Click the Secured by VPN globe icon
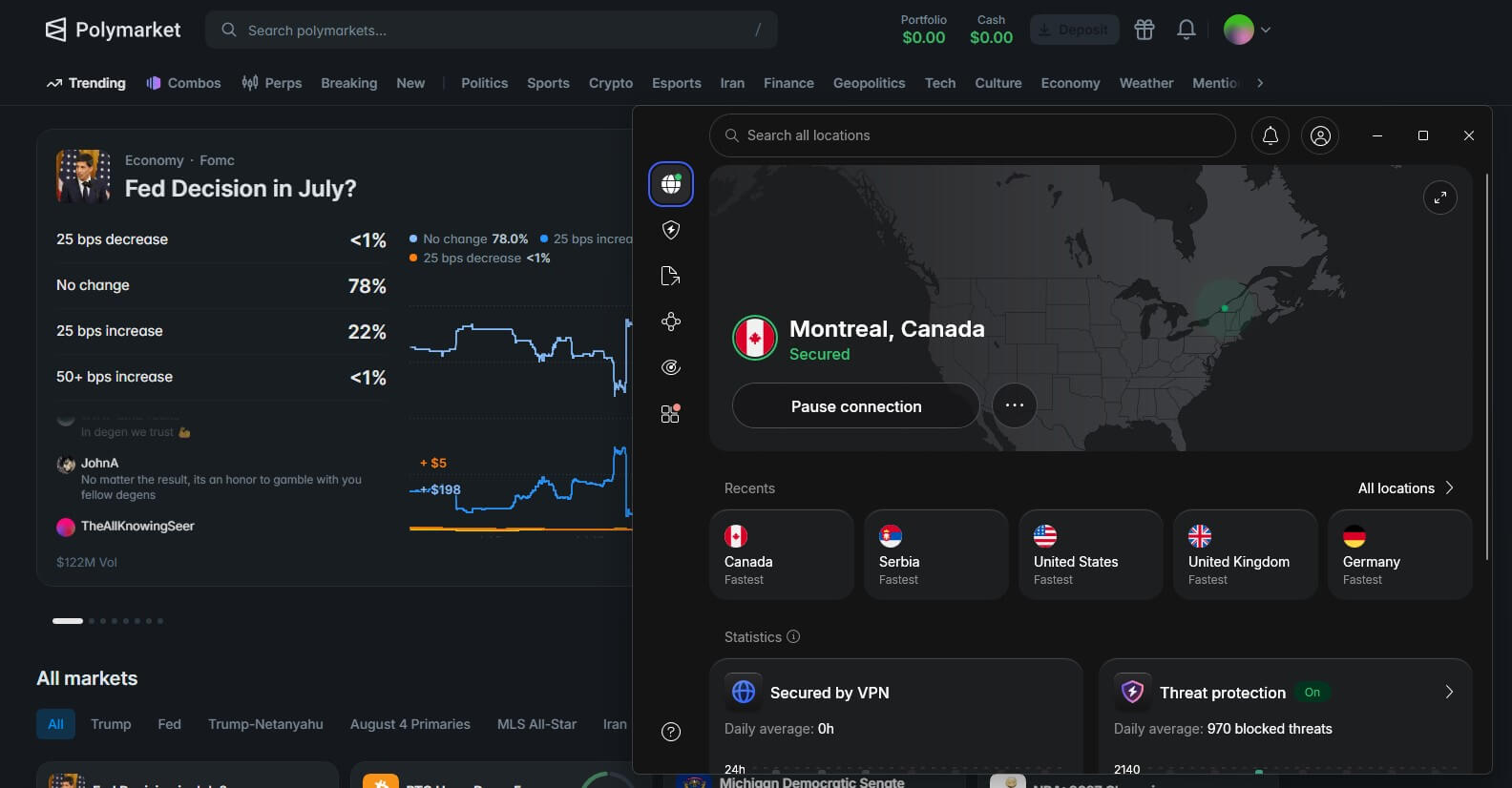Screen dimensions: 1512x788 click(x=744, y=692)
